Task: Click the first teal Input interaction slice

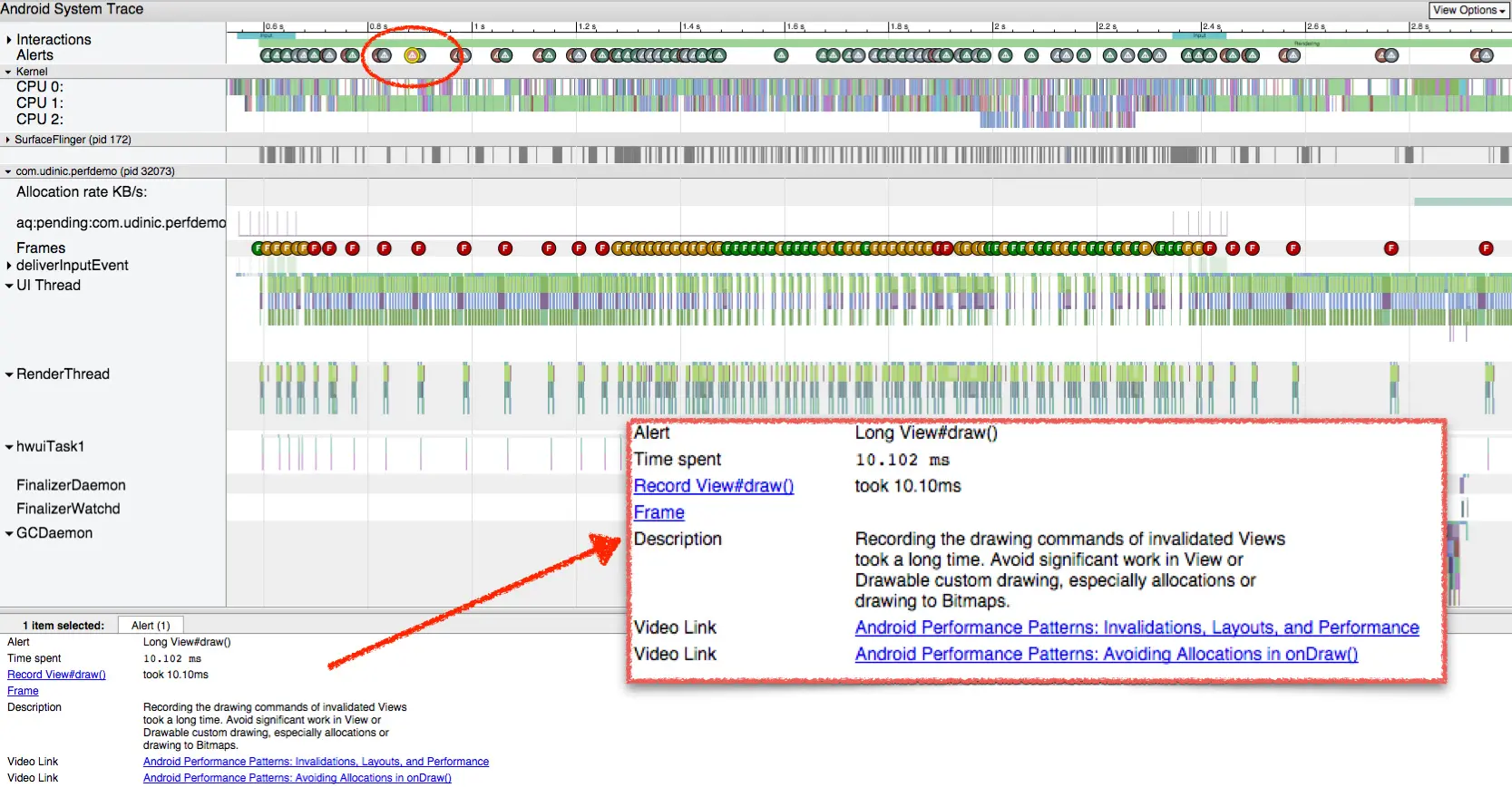Action: pos(266,35)
